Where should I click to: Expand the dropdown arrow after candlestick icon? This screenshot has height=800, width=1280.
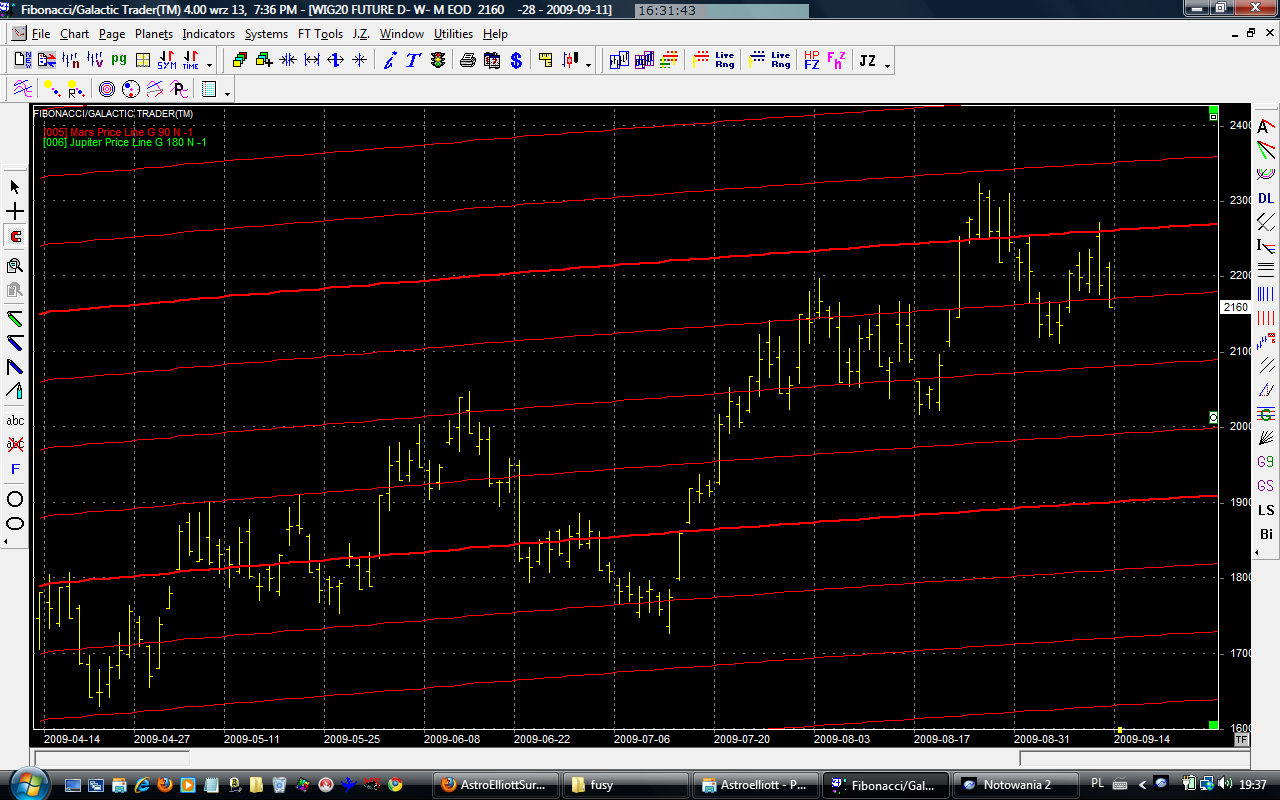588,65
